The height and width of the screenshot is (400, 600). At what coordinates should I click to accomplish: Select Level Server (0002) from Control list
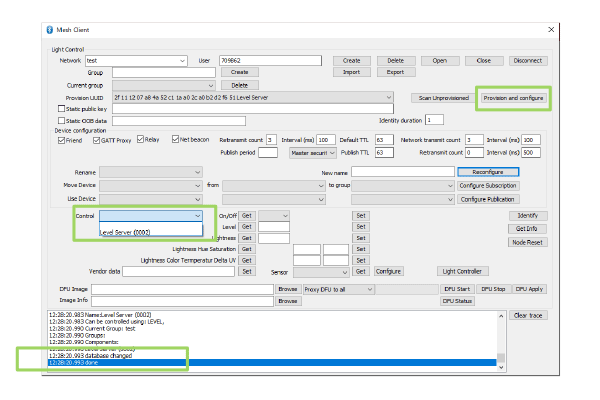150,232
